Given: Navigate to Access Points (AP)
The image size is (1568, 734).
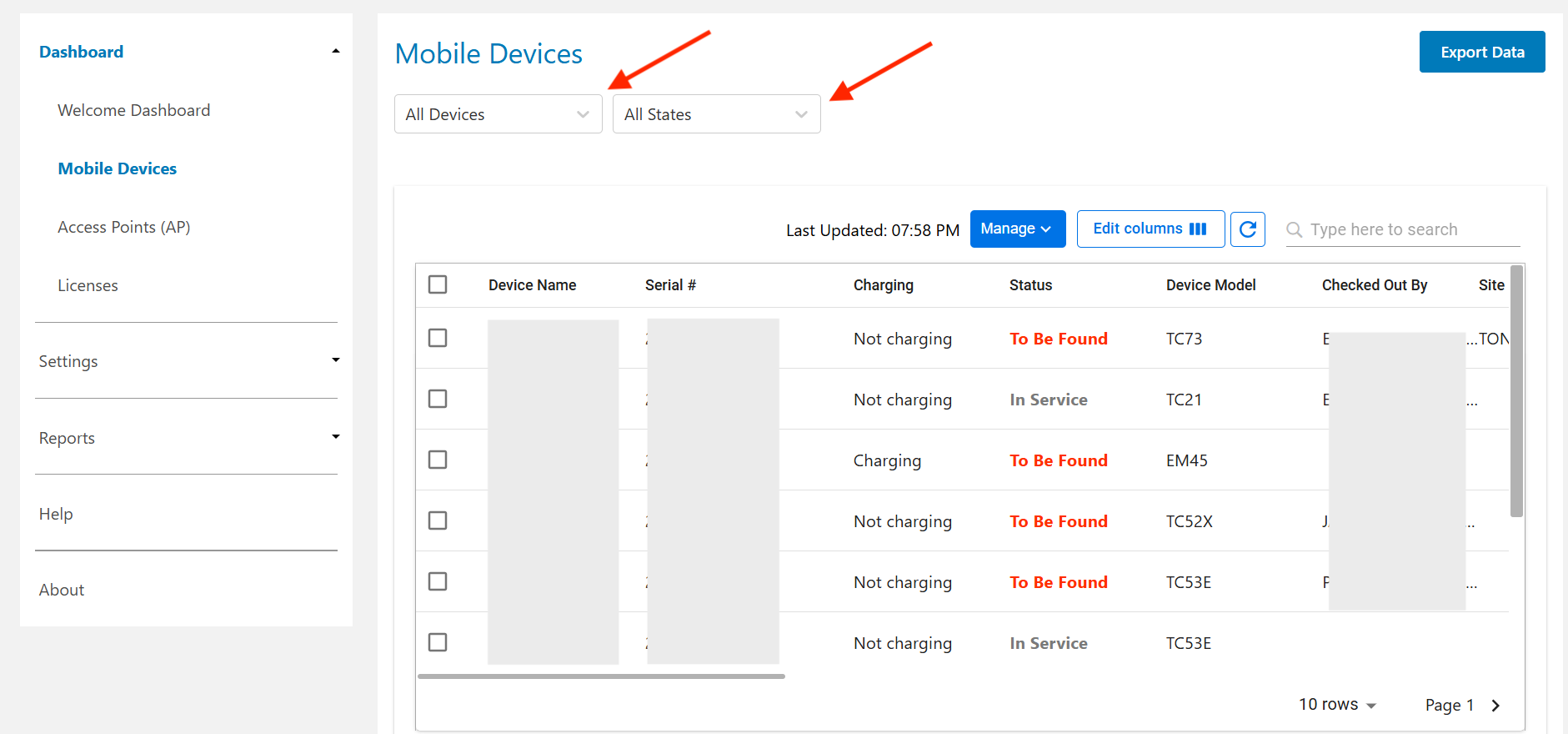Looking at the screenshot, I should pos(123,227).
